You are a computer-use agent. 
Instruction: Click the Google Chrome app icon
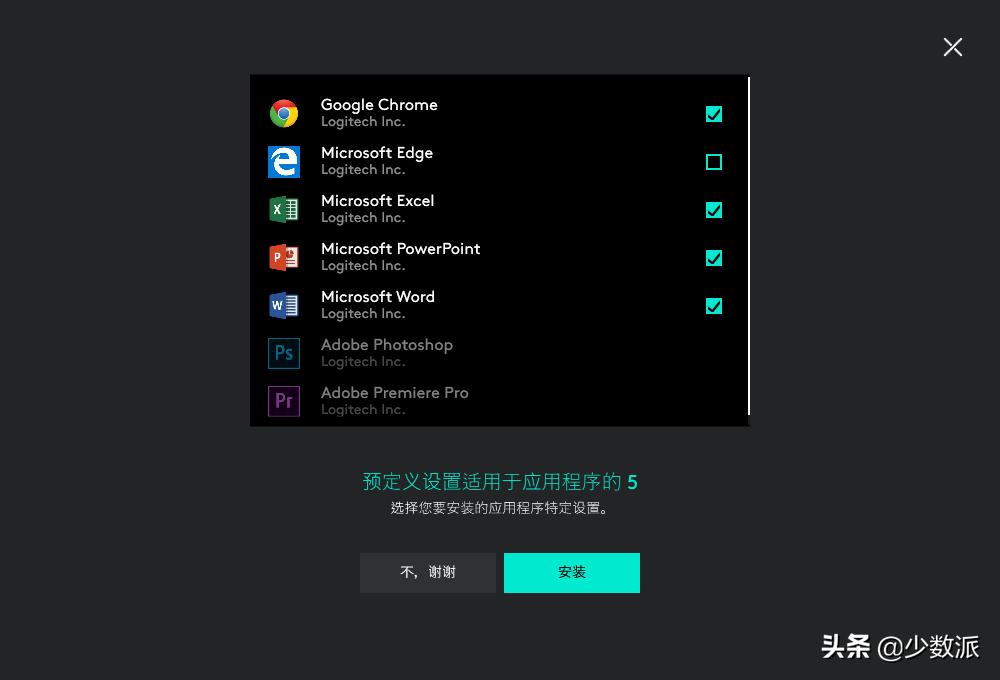(284, 114)
